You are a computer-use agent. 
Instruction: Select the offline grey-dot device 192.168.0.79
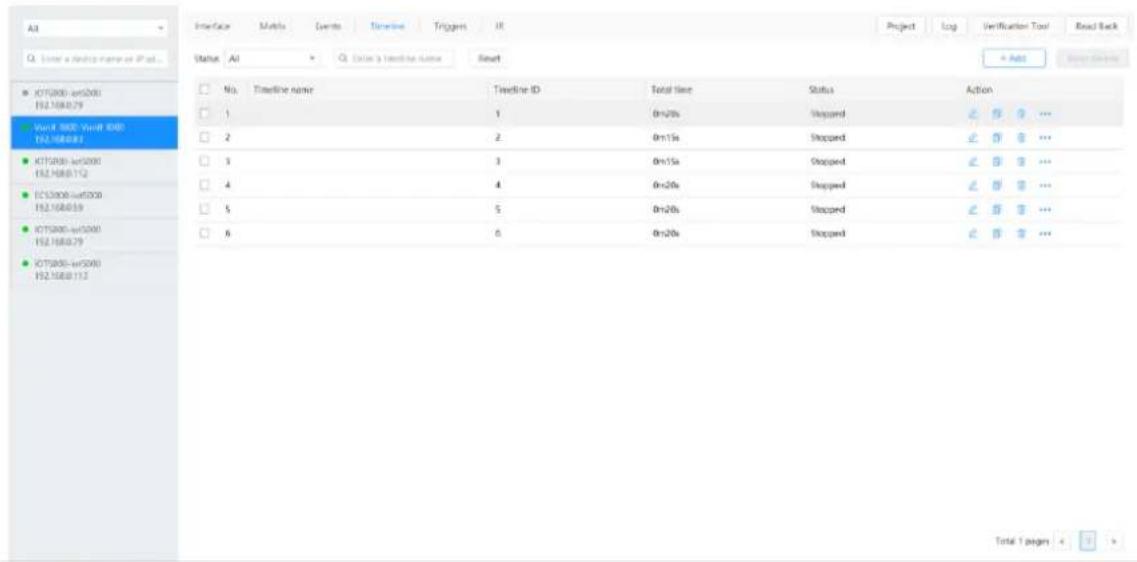(95, 99)
